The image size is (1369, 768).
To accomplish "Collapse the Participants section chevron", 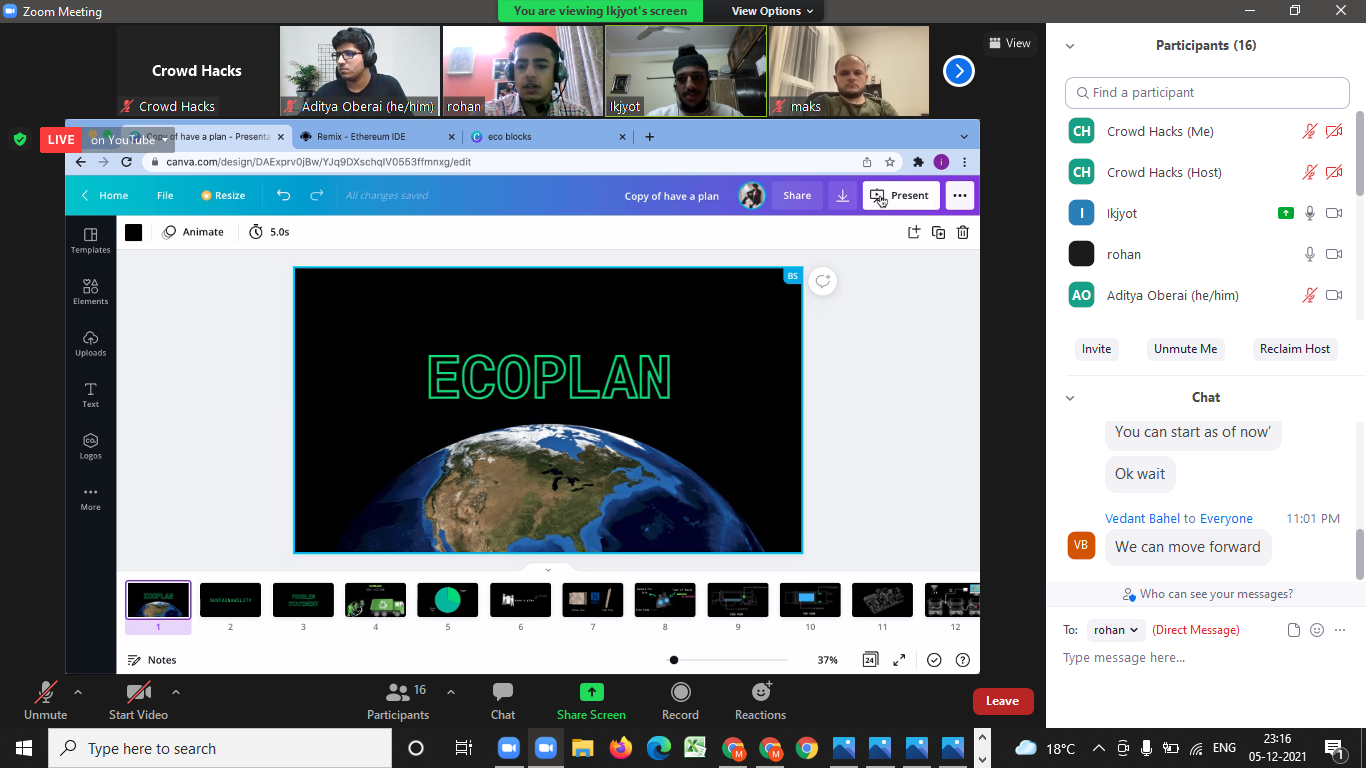I will click(1070, 46).
